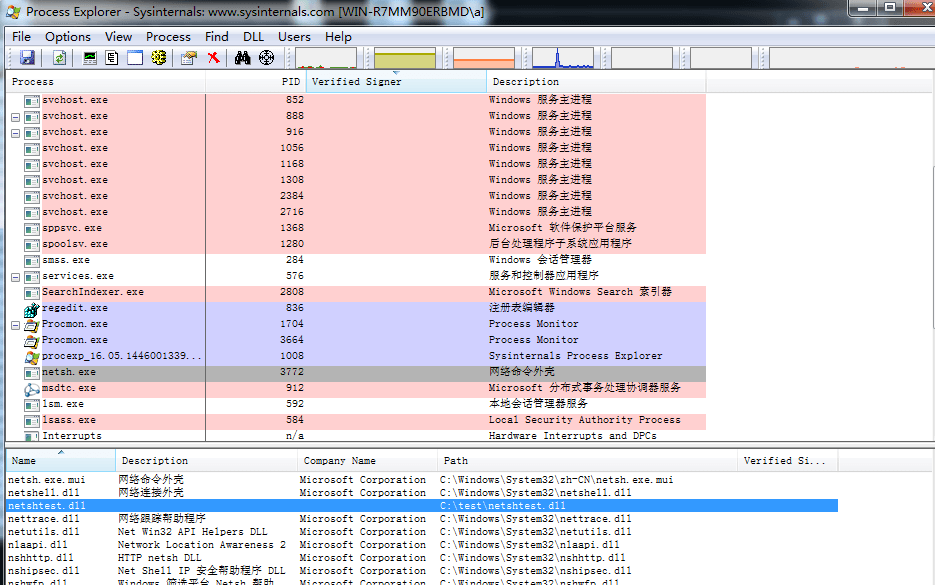Collapse the Procmon.exe PID 1704 node
The image size is (935, 585).
tap(16, 326)
